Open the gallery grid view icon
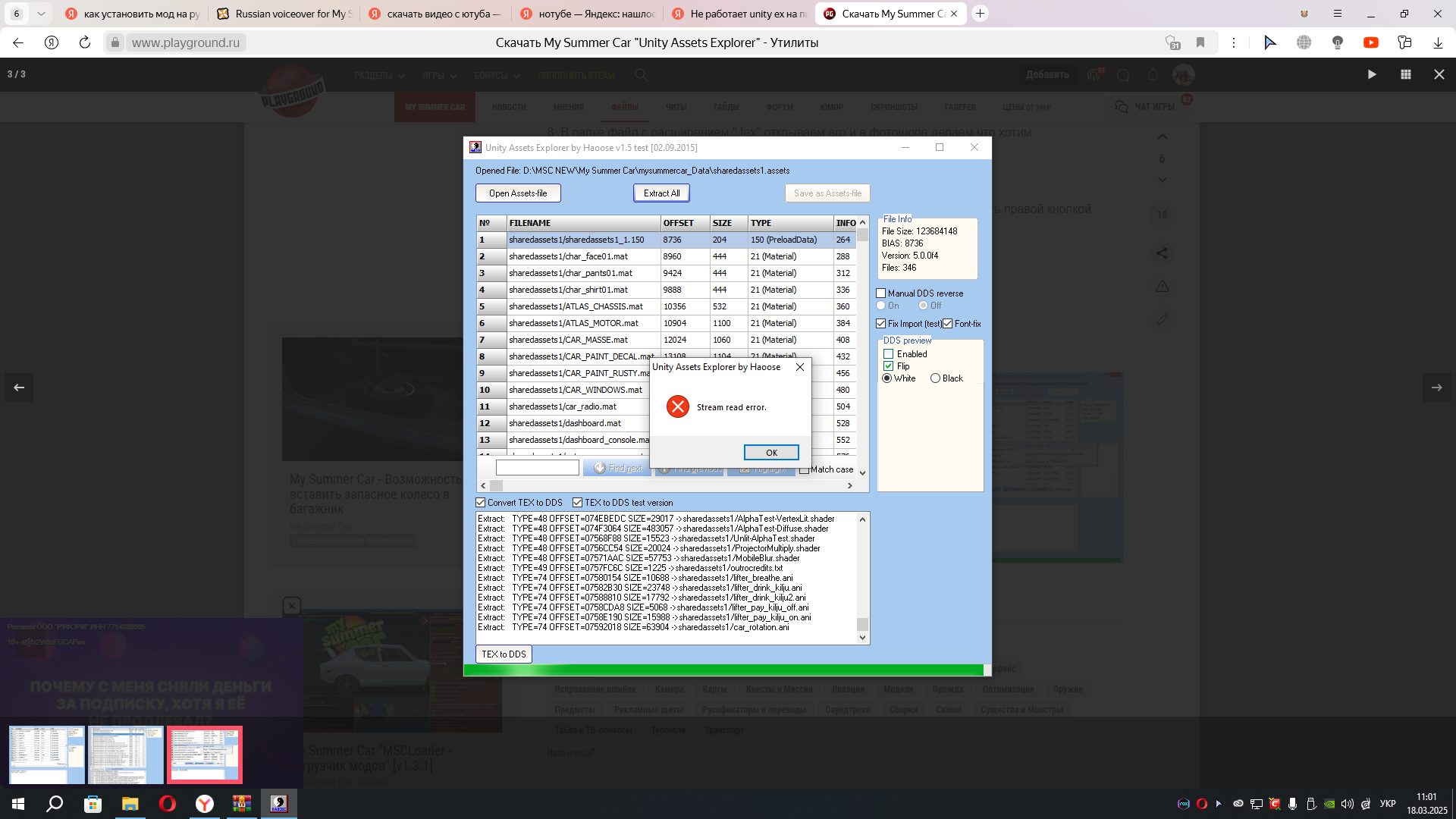The image size is (1456, 819). (1405, 74)
